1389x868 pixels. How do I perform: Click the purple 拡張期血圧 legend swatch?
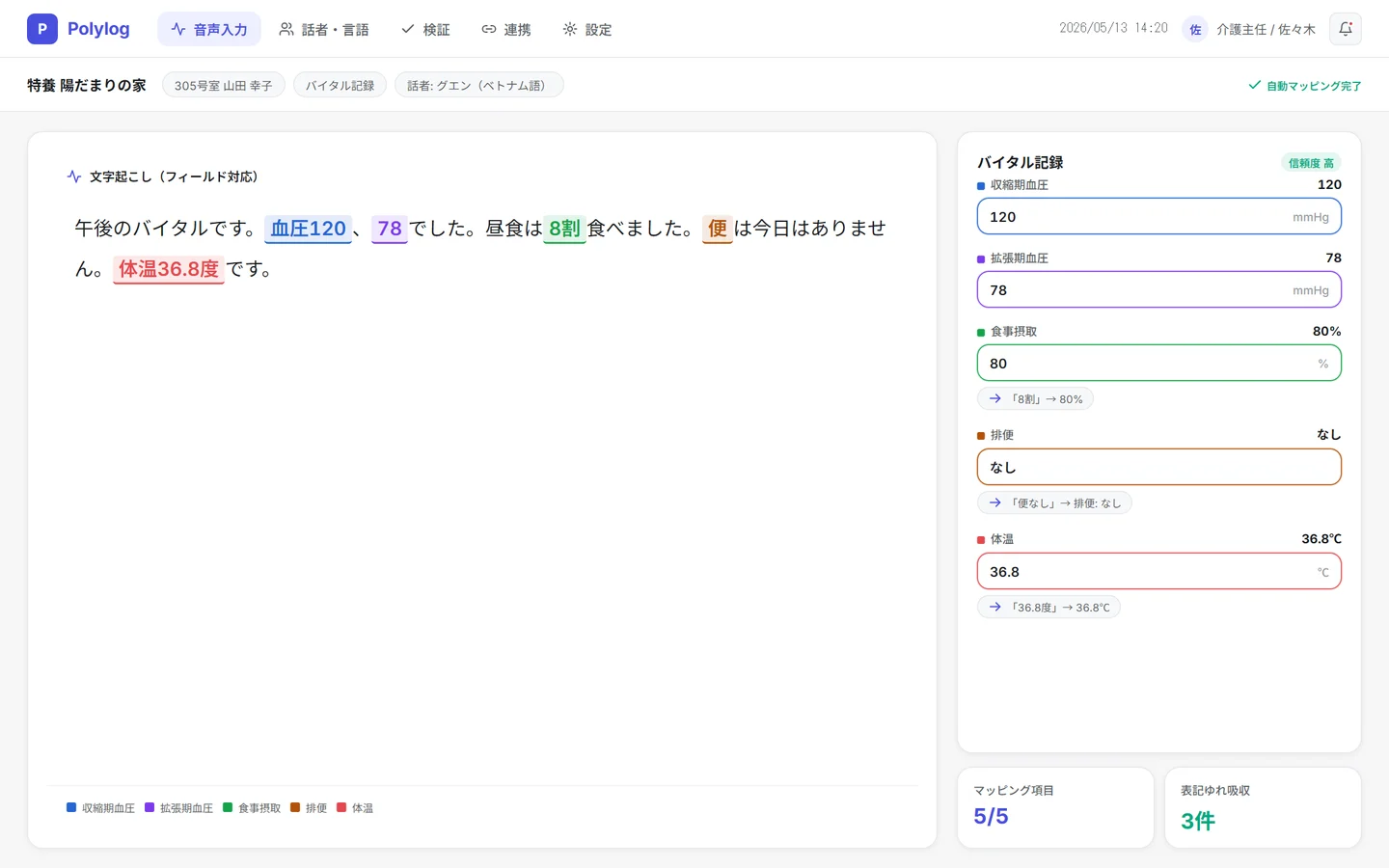(150, 807)
